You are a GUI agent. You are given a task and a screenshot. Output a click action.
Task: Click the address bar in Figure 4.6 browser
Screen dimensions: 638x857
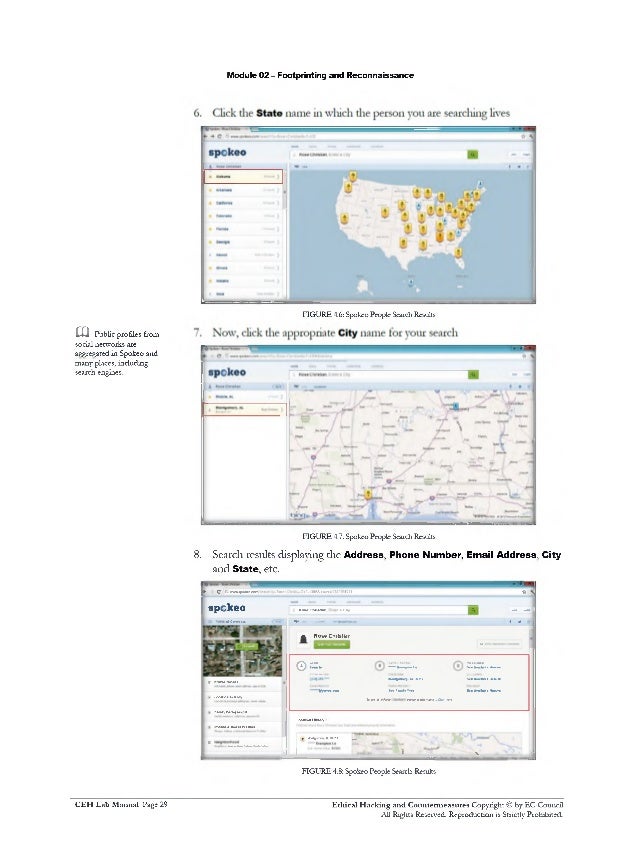click(372, 136)
